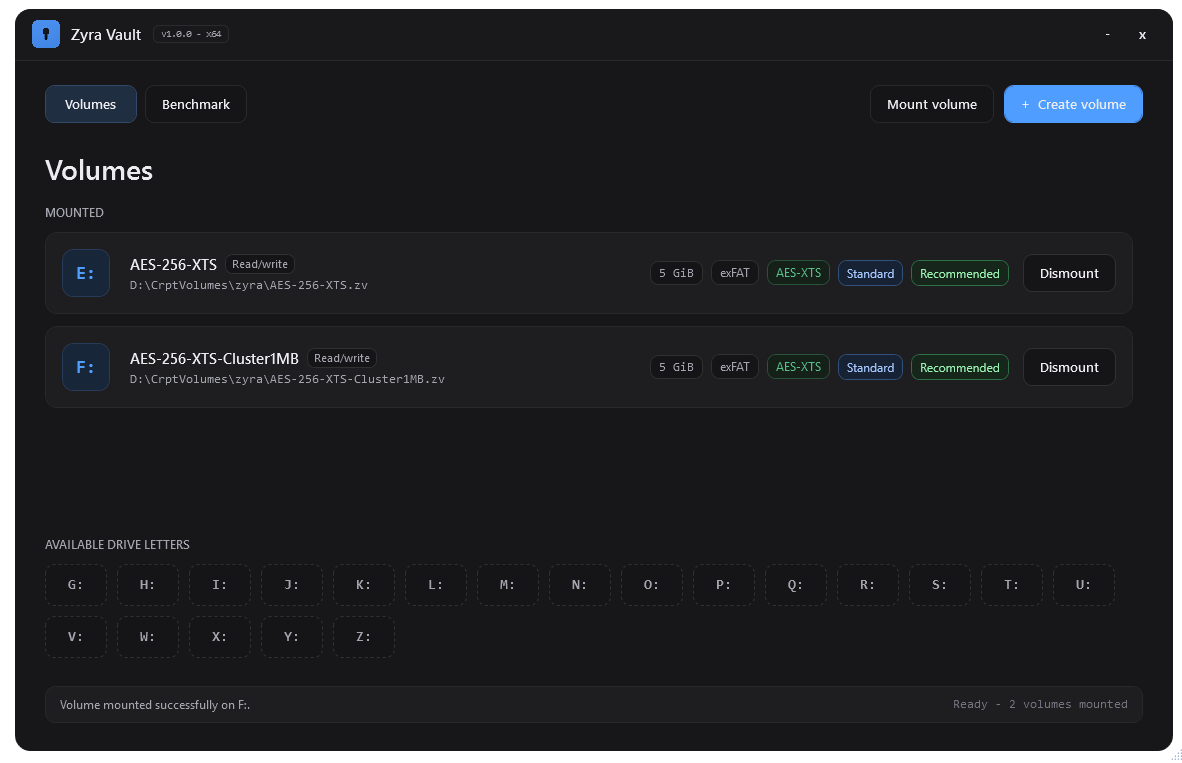Viewport: 1182px width, 763px height.
Task: Choose drive letter I: tile
Action: (219, 585)
